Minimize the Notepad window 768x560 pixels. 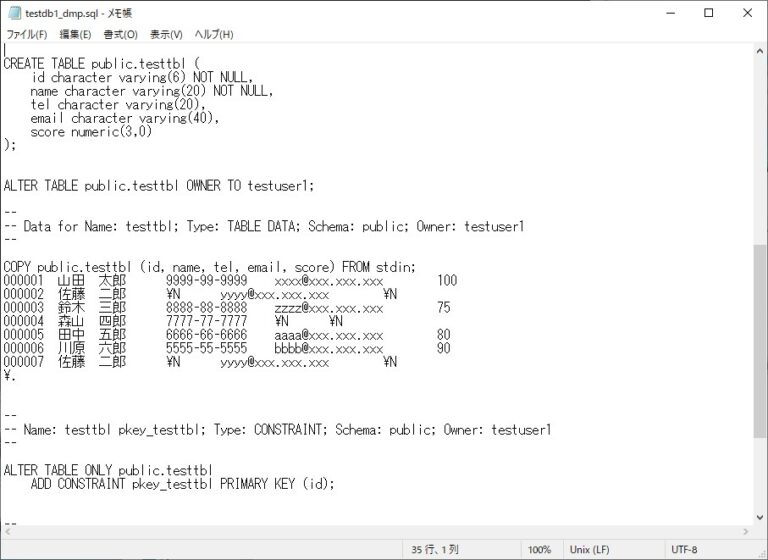(671, 13)
